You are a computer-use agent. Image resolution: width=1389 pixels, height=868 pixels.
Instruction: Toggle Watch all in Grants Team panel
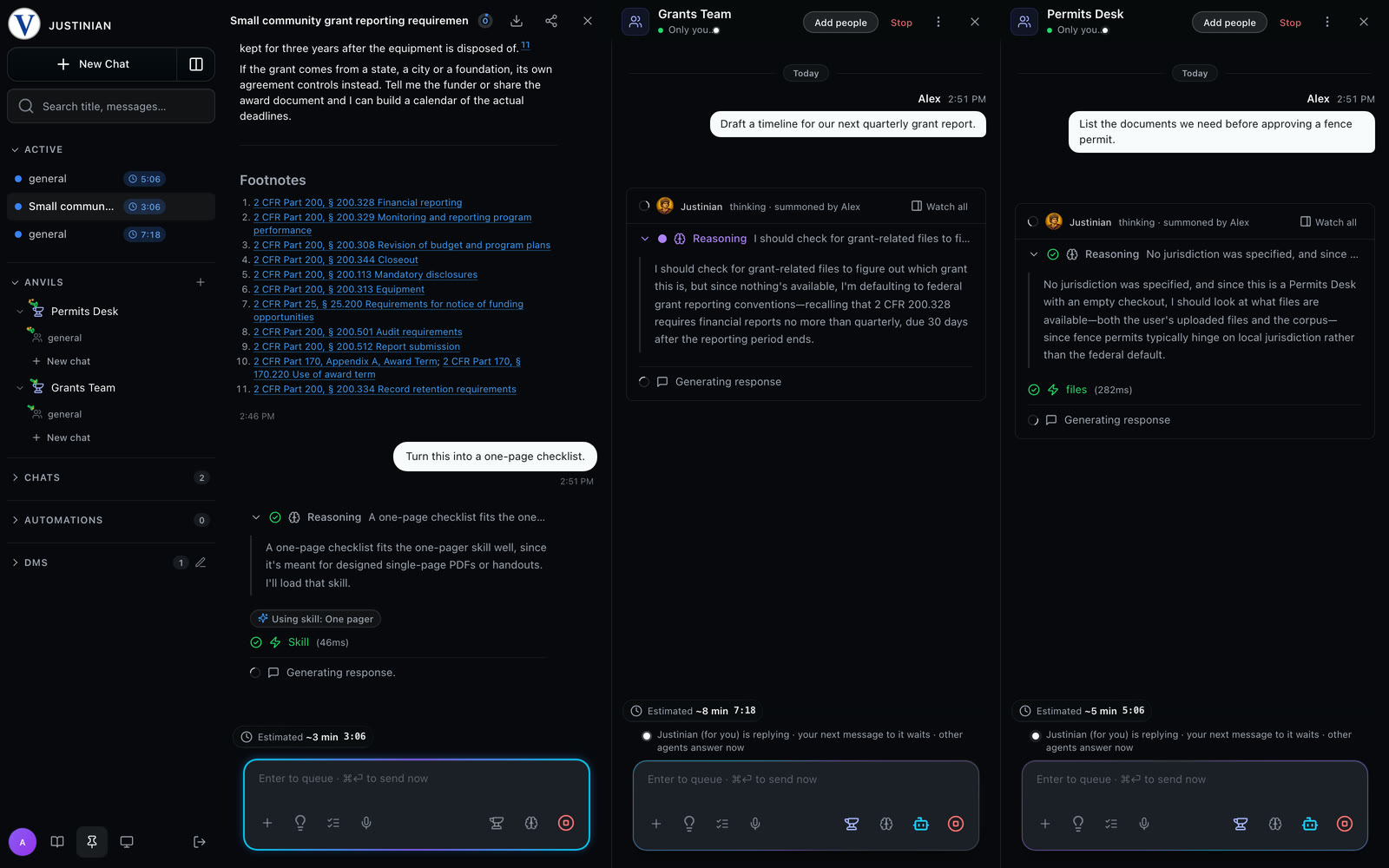coord(939,207)
